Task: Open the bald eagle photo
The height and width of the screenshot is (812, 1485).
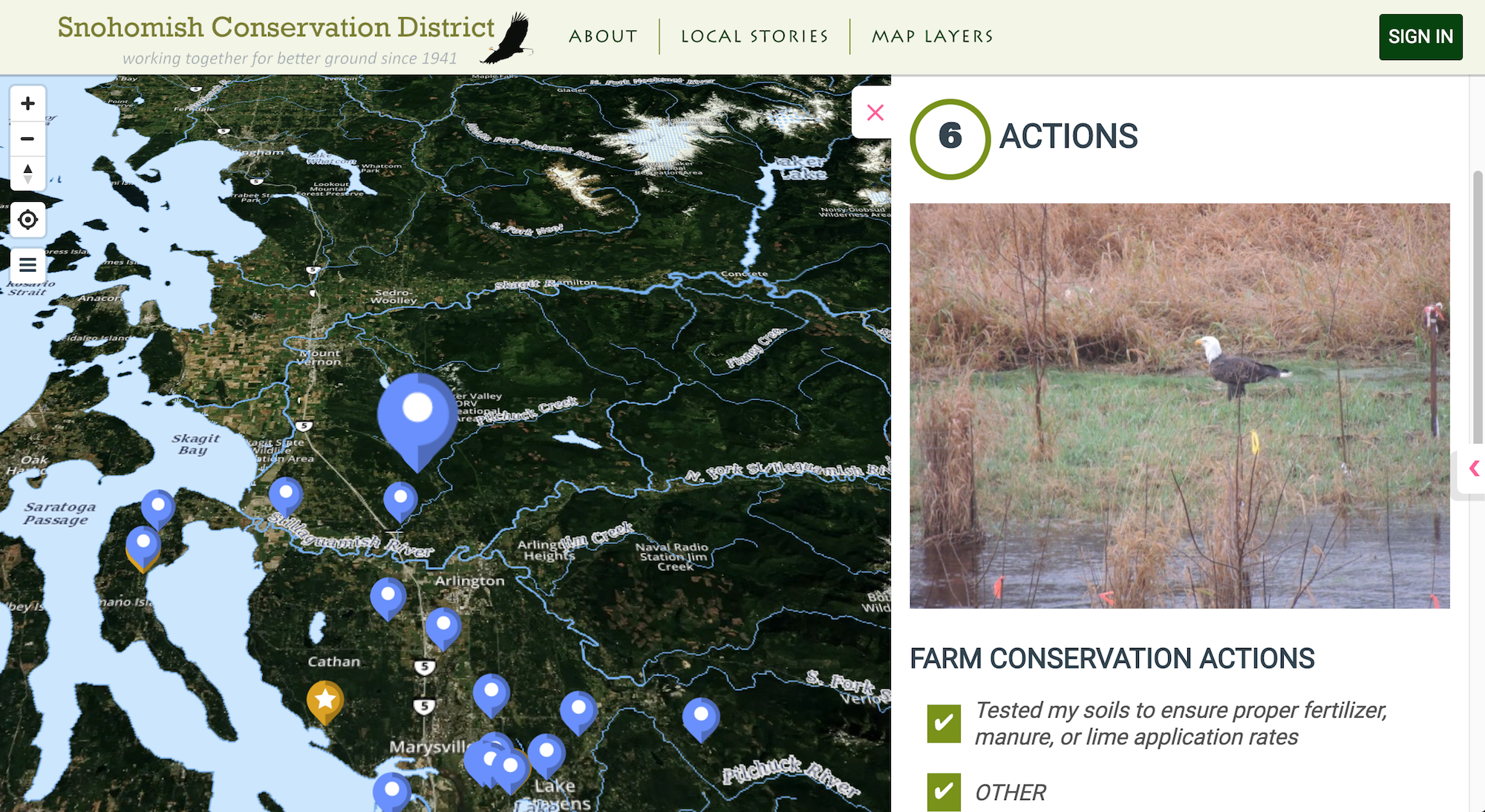Action: [1179, 406]
